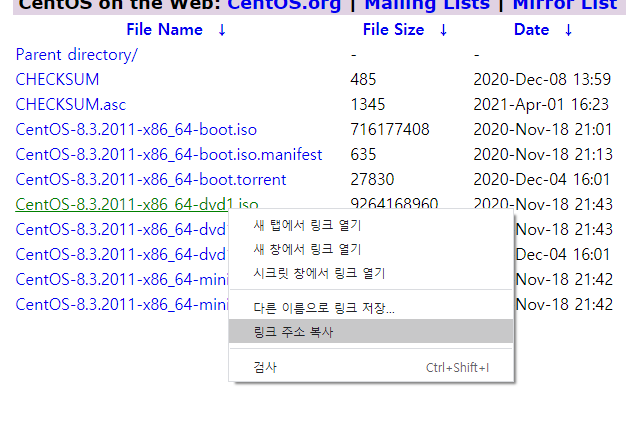Open the Mirror List header link
This screenshot has width=626, height=436.
pyautogui.click(x=565, y=6)
